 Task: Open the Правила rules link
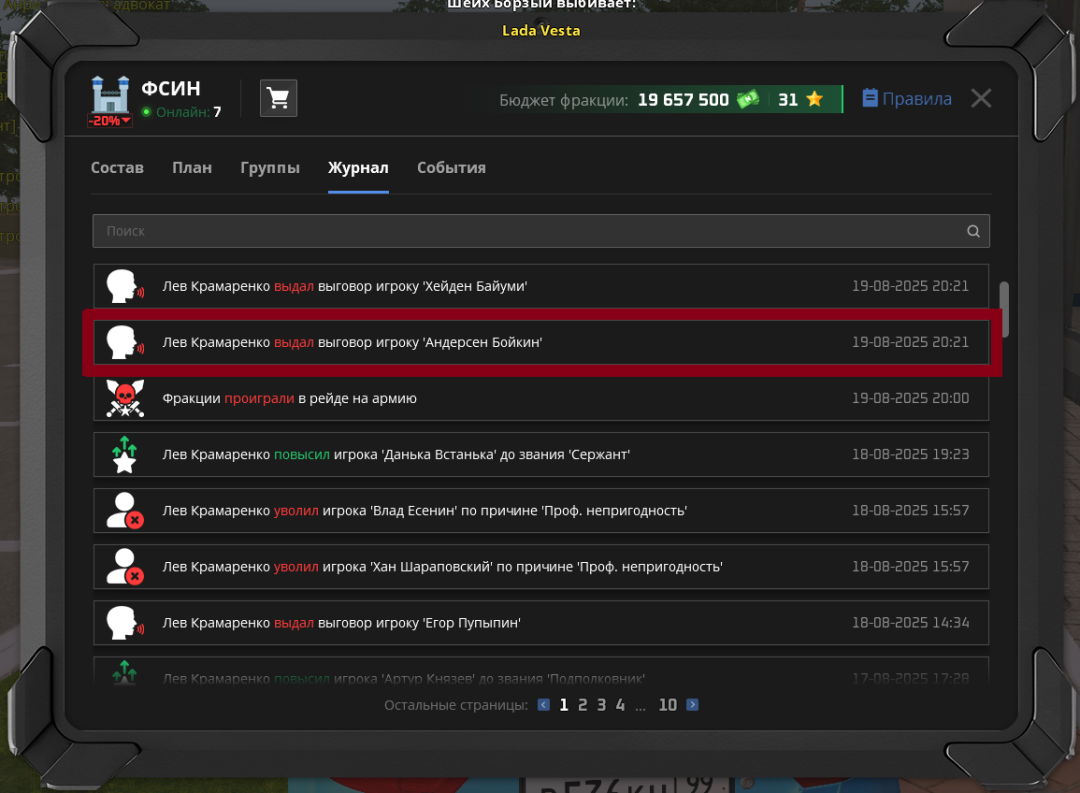click(906, 99)
